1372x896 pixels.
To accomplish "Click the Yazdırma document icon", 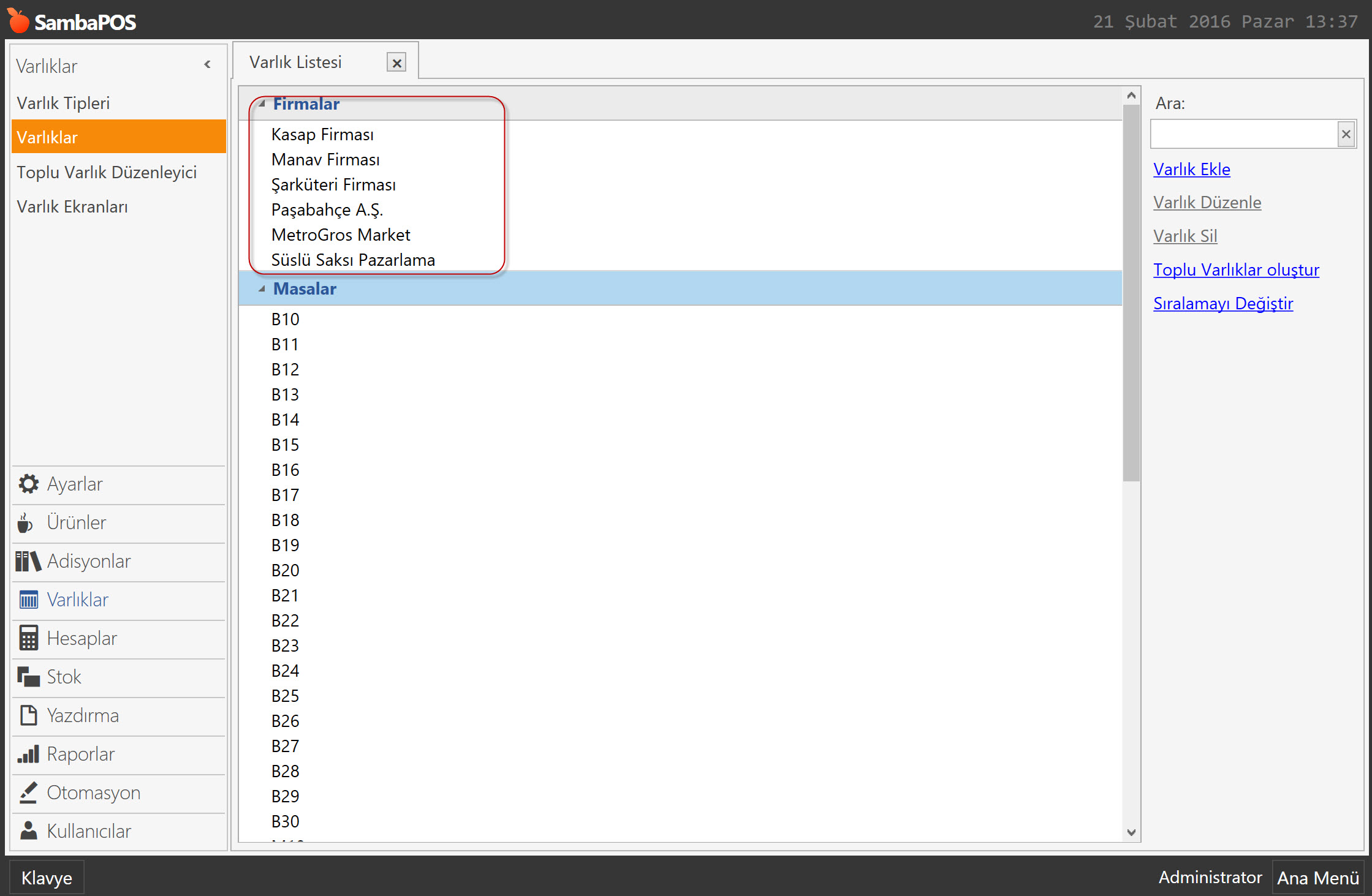I will pyautogui.click(x=28, y=715).
